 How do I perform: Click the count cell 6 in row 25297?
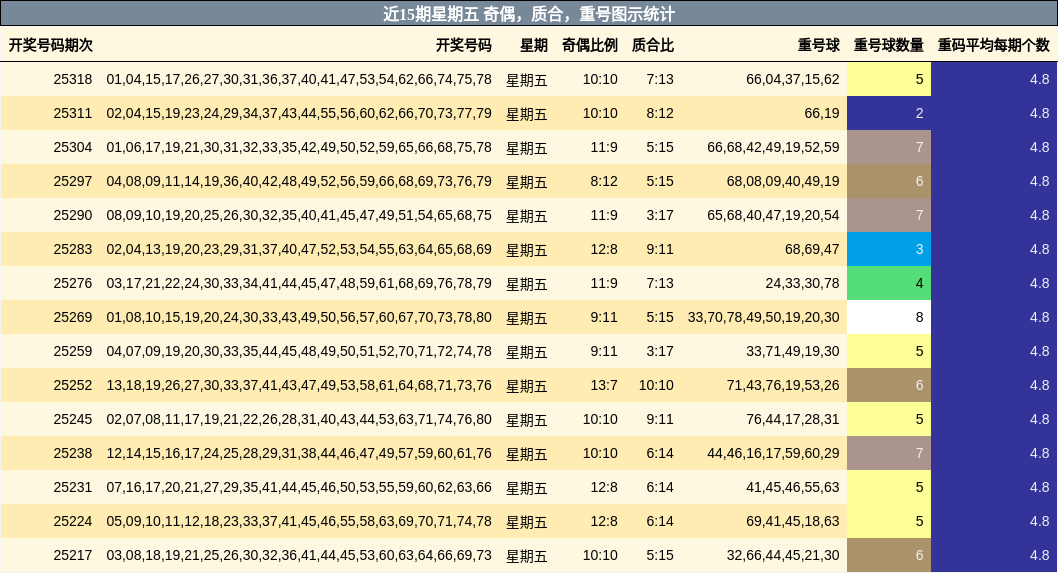(x=889, y=182)
